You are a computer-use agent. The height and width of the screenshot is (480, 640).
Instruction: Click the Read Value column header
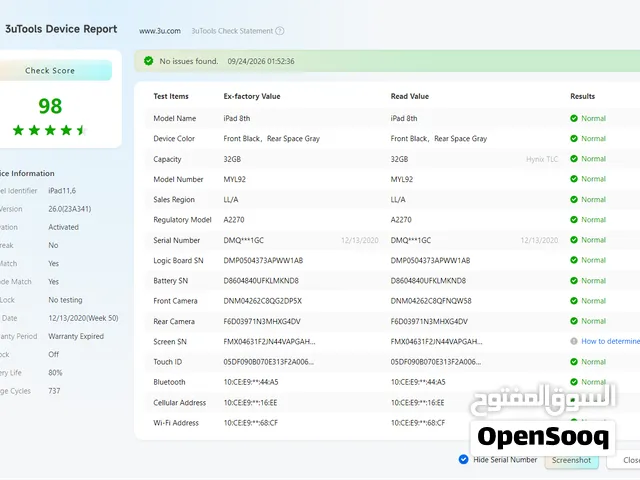point(410,96)
